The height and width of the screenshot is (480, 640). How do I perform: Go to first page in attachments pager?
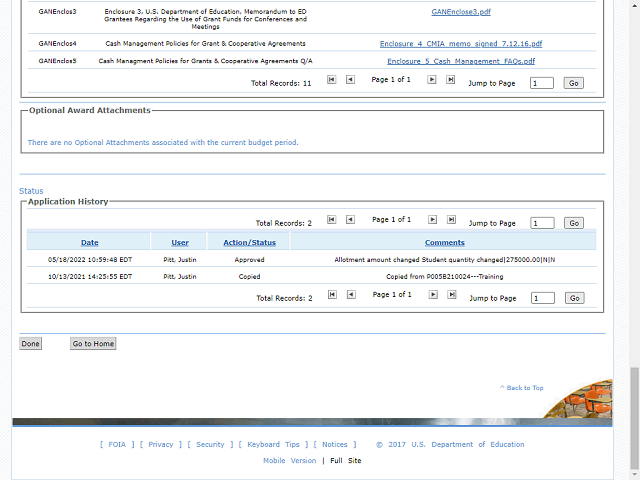pos(331,80)
